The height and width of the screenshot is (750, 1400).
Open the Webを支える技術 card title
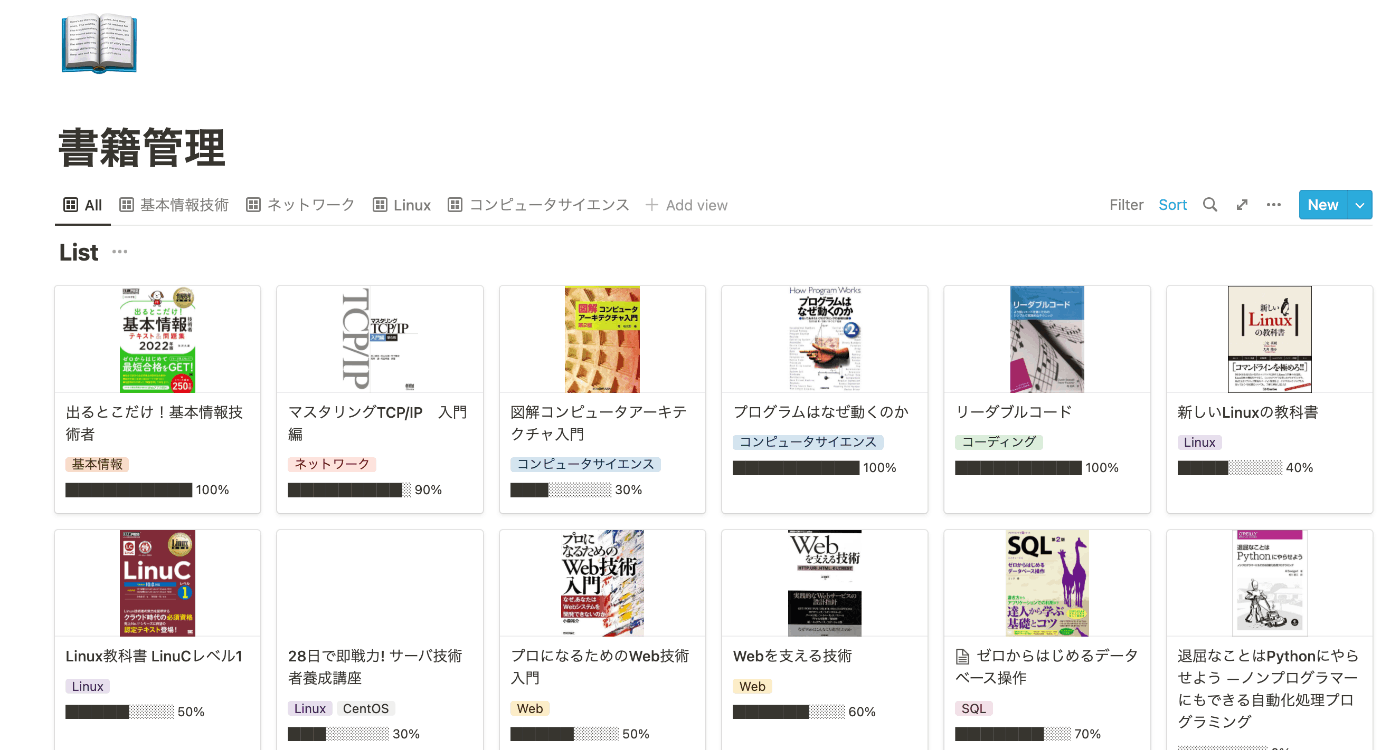(x=792, y=656)
